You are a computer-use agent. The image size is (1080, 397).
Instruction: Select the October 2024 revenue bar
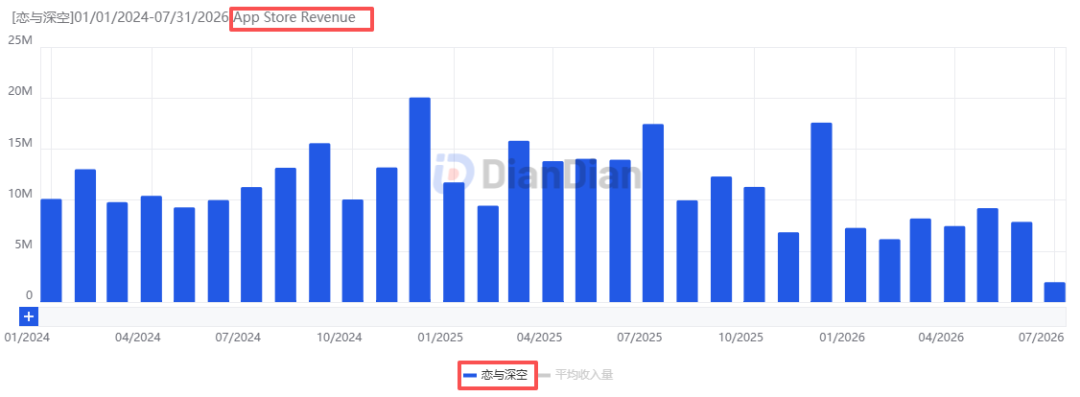(x=353, y=251)
